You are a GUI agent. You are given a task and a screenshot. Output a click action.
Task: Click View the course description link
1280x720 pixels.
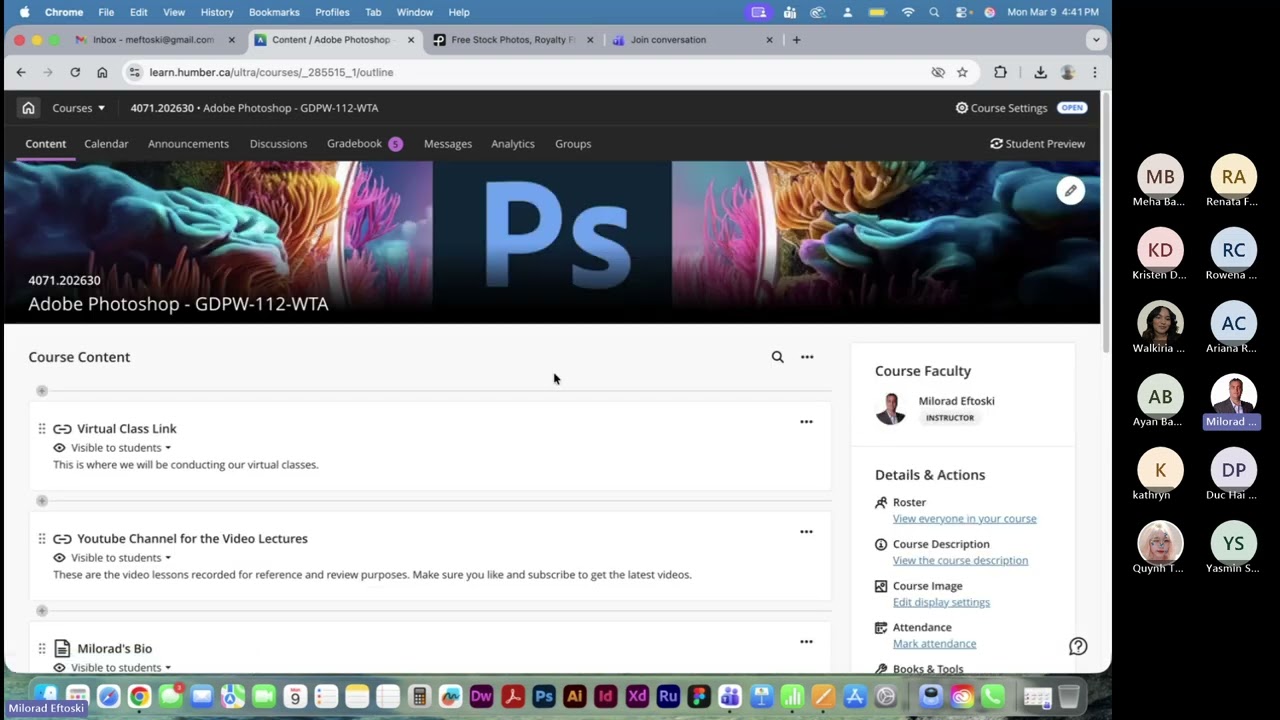960,561
